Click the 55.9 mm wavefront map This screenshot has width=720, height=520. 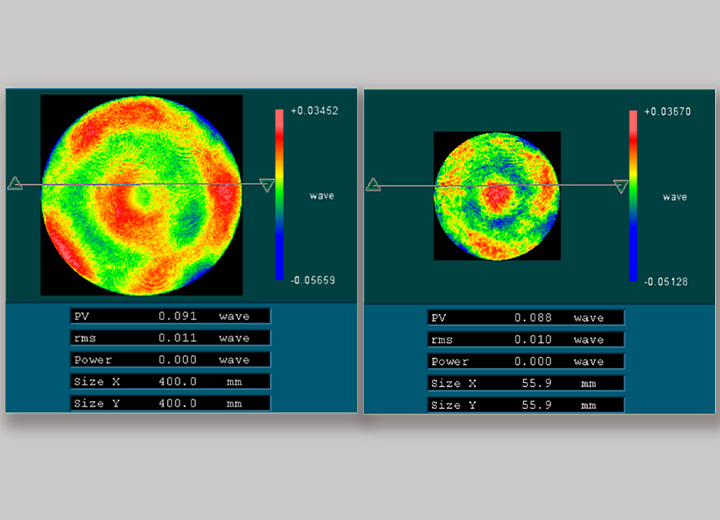click(496, 196)
